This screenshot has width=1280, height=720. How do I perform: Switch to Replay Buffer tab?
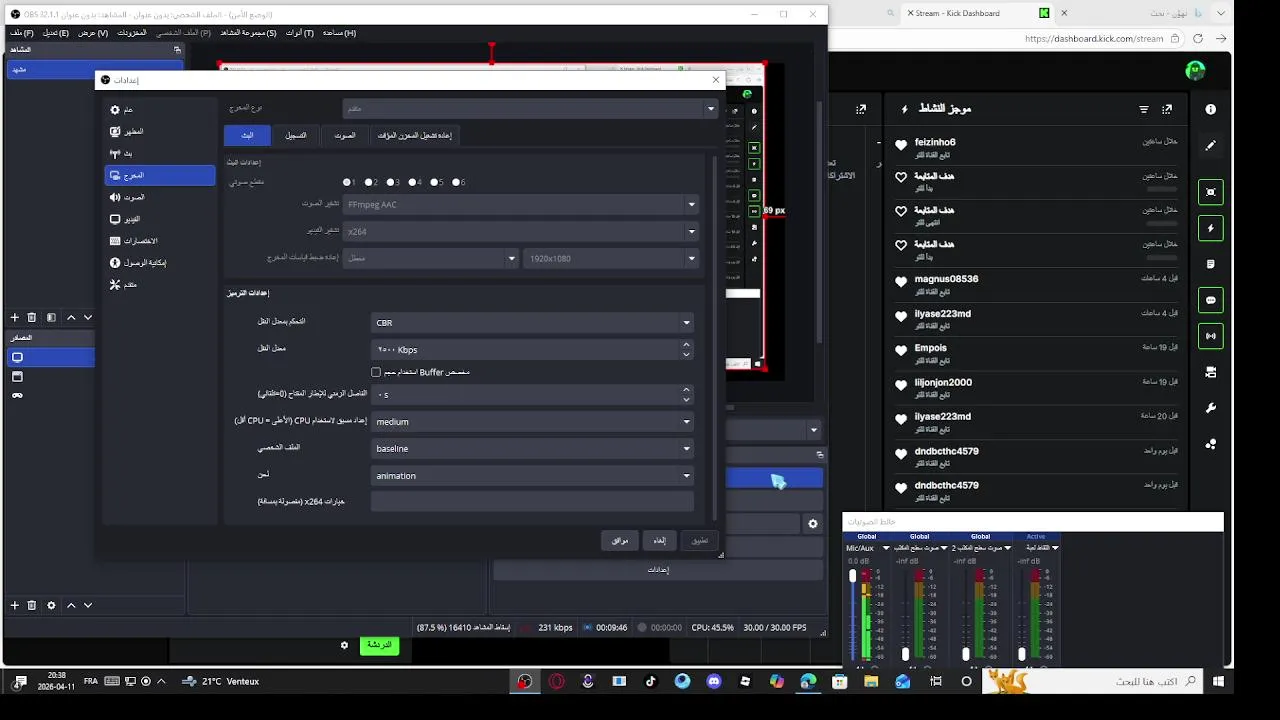click(415, 135)
